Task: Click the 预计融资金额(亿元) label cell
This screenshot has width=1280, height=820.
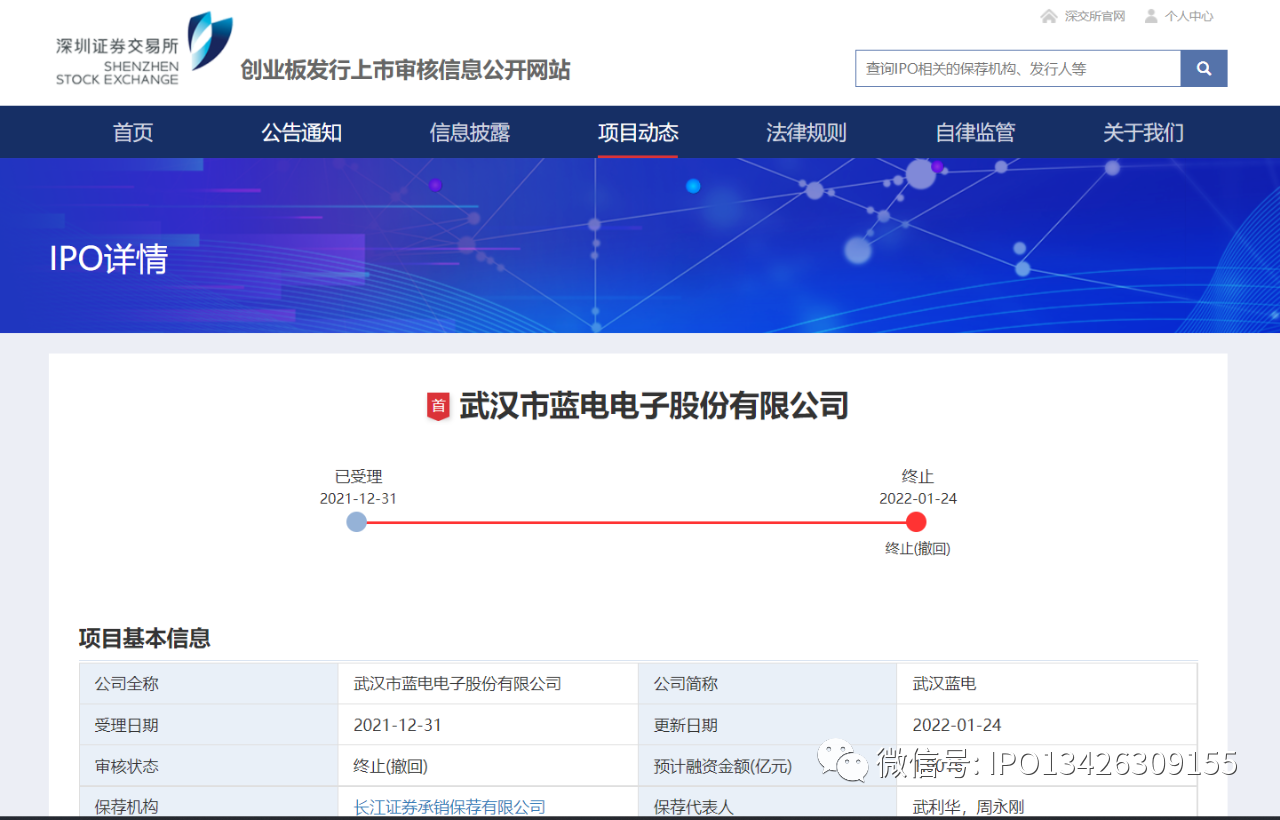Action: (x=768, y=766)
